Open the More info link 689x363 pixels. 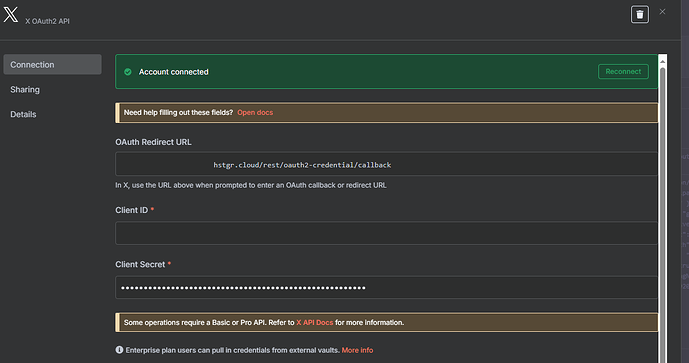(x=357, y=350)
